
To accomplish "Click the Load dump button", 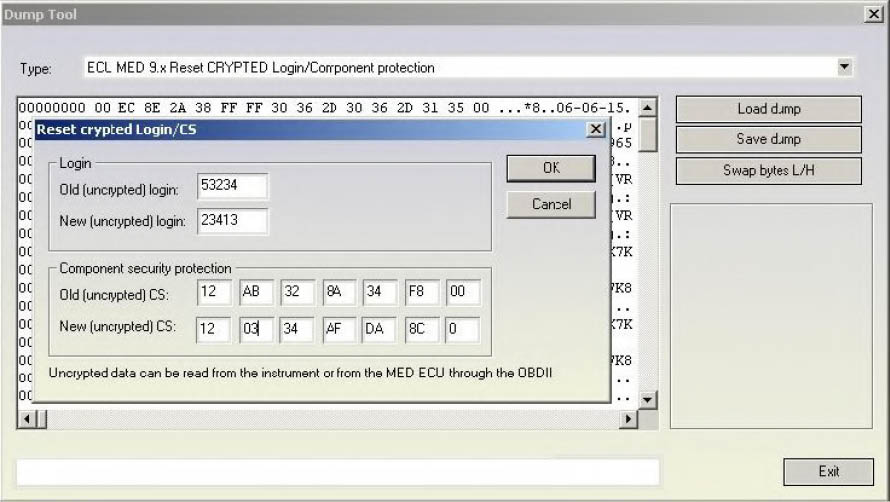I will 768,109.
